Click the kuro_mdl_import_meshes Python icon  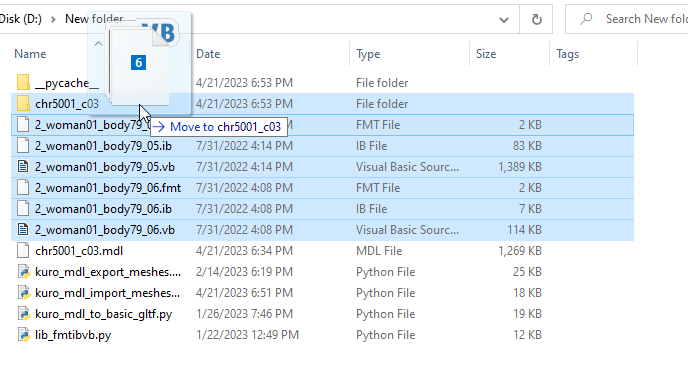[x=23, y=293]
